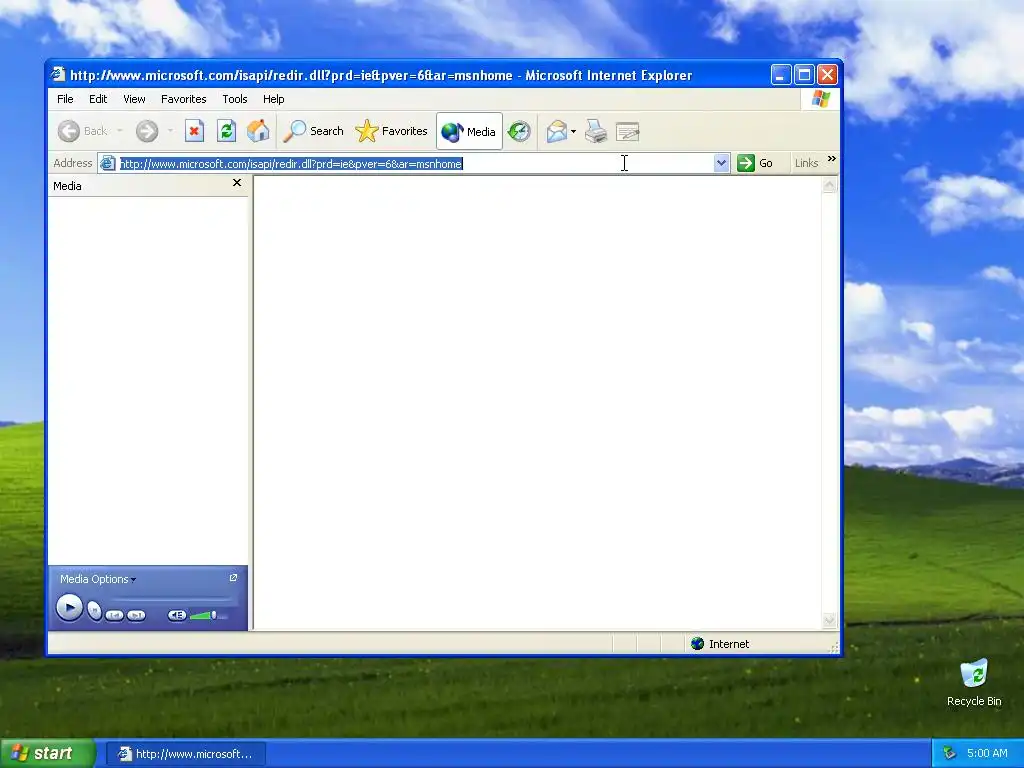This screenshot has height=768, width=1024.
Task: Open the Favorites menu
Action: point(184,99)
